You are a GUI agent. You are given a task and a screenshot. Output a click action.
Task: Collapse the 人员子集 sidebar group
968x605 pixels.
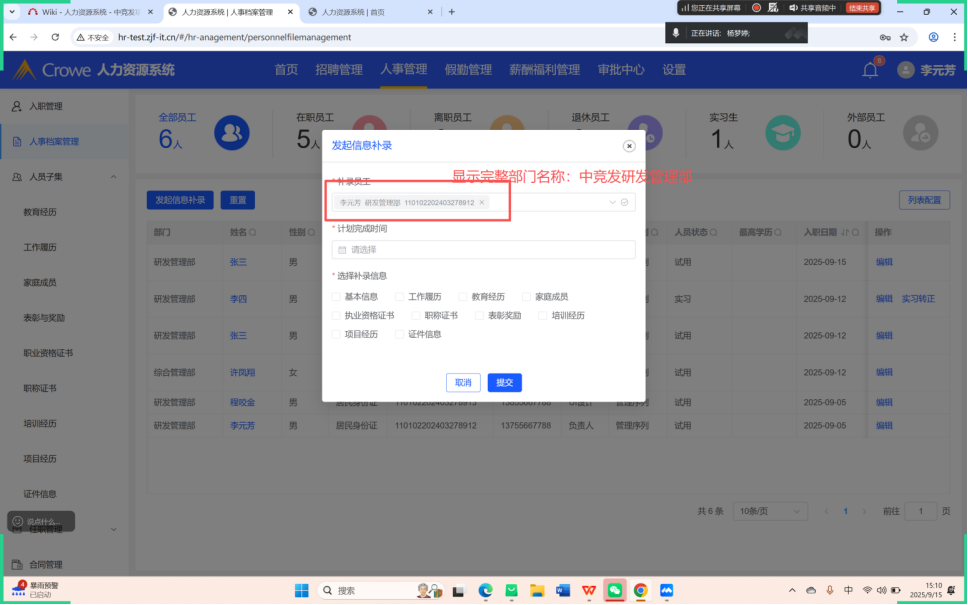[114, 177]
